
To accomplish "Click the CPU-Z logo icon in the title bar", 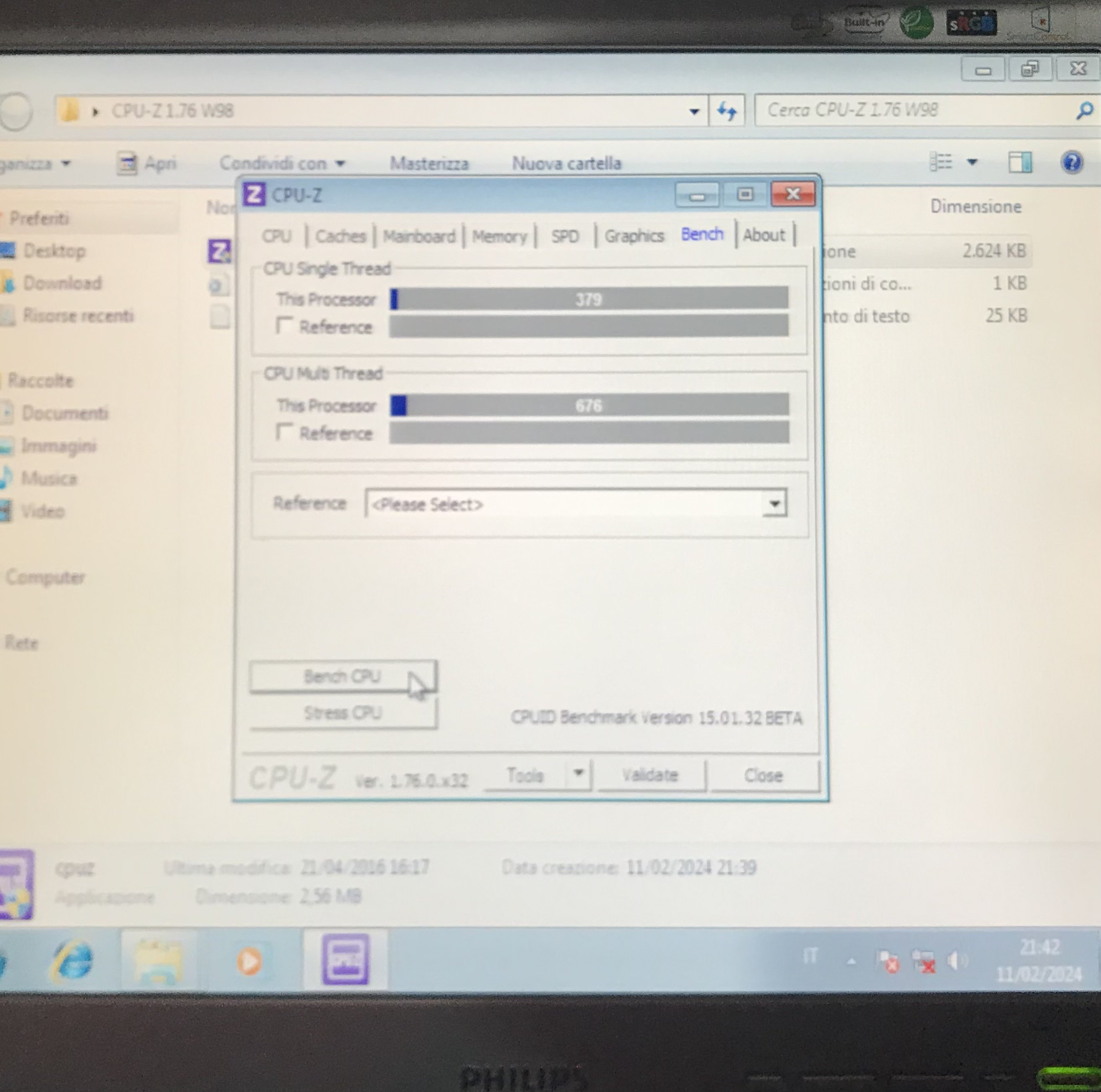I will coord(254,195).
